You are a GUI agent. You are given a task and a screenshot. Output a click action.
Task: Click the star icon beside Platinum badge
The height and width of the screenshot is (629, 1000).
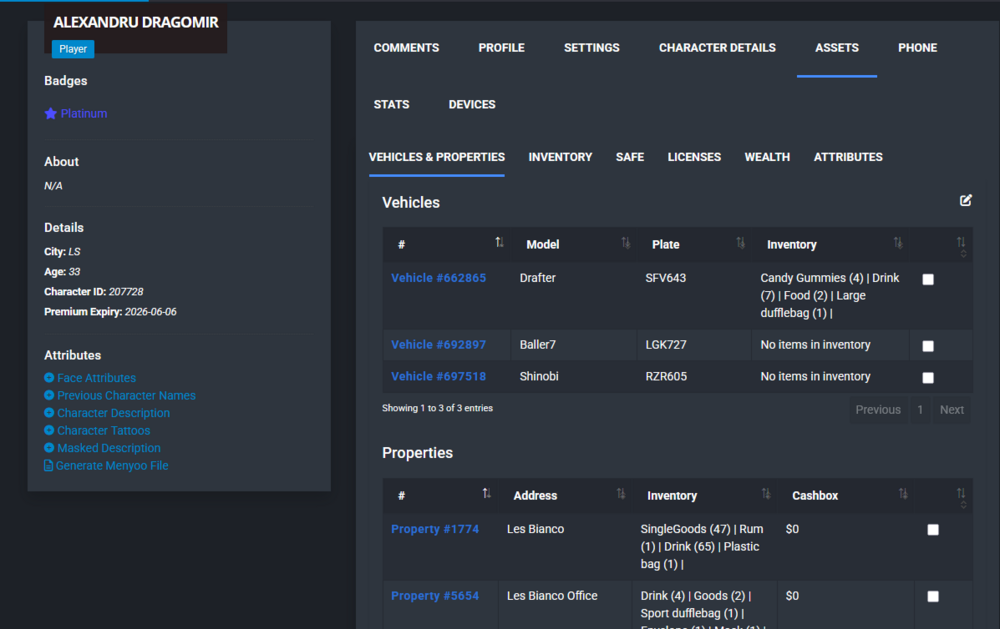click(x=50, y=114)
